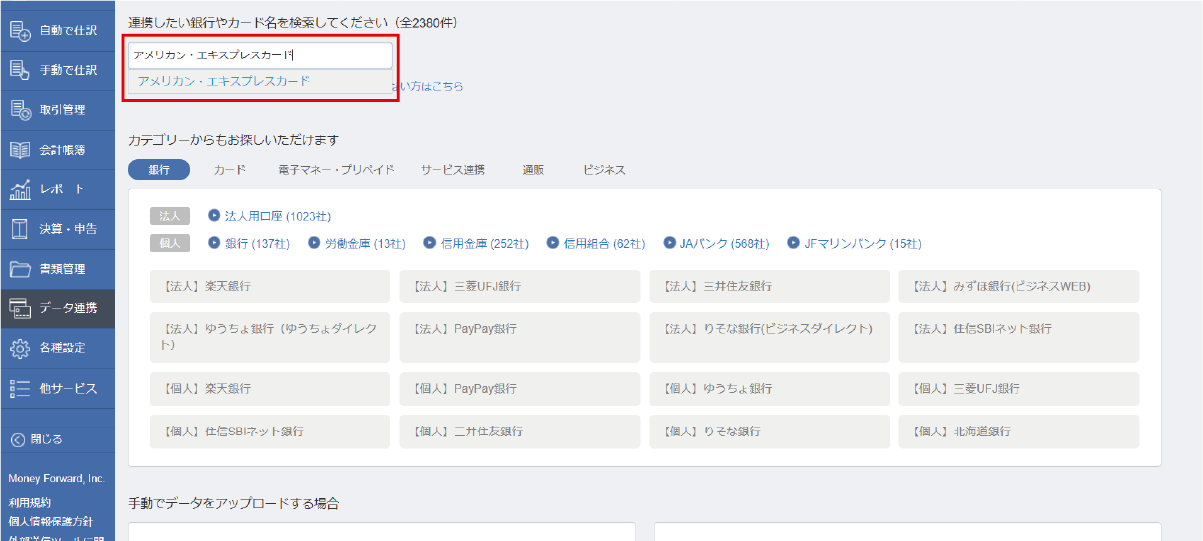1203x541 pixels.
Task: Click the 決算・申告 sidebar icon
Action: [x=20, y=229]
